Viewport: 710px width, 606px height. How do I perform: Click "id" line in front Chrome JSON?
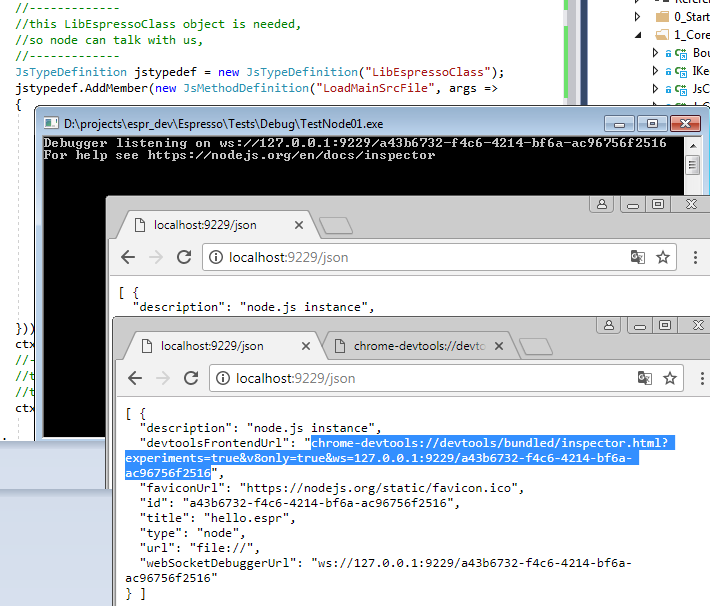pyautogui.click(x=300, y=503)
